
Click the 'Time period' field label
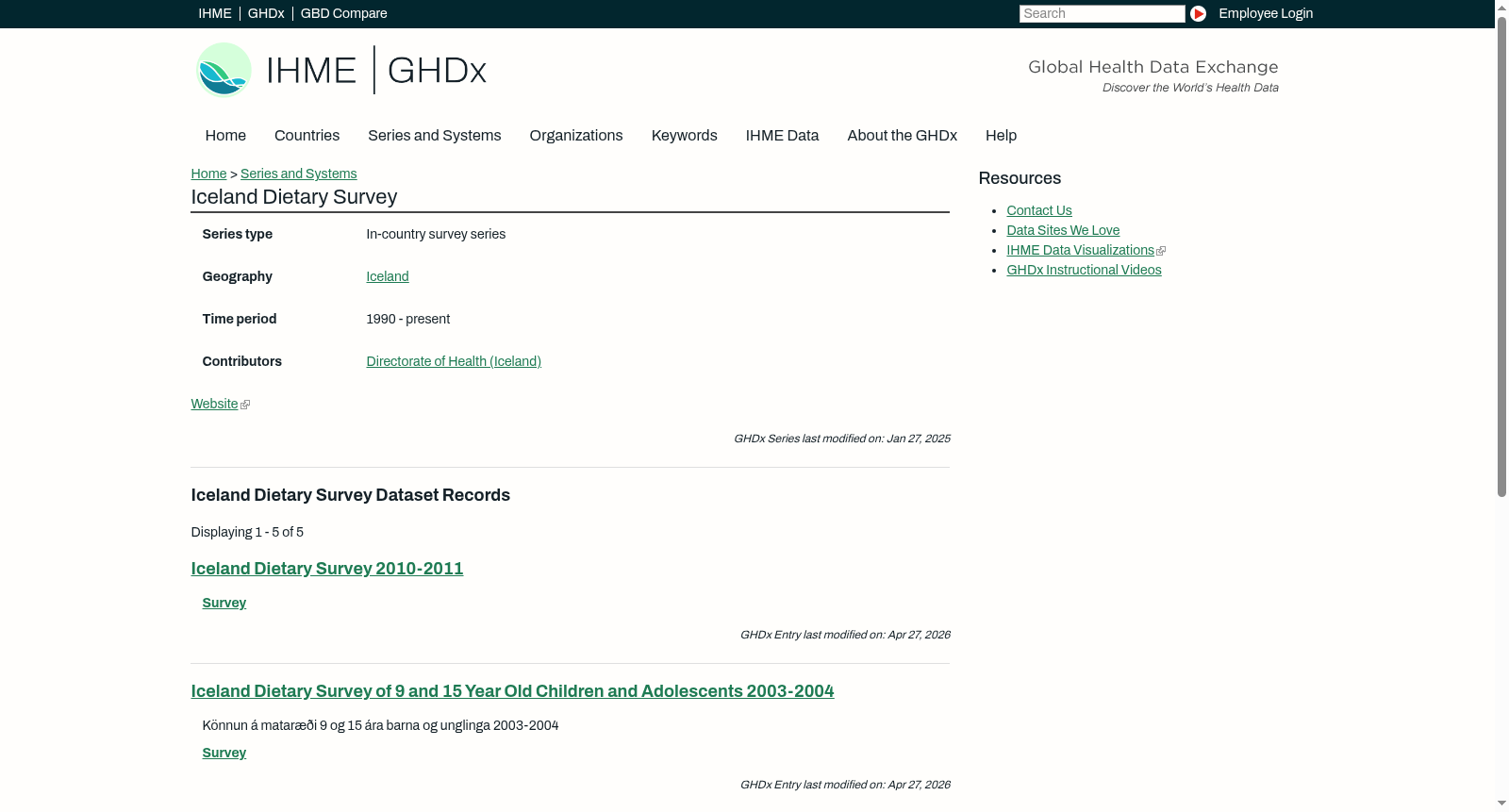coord(240,319)
